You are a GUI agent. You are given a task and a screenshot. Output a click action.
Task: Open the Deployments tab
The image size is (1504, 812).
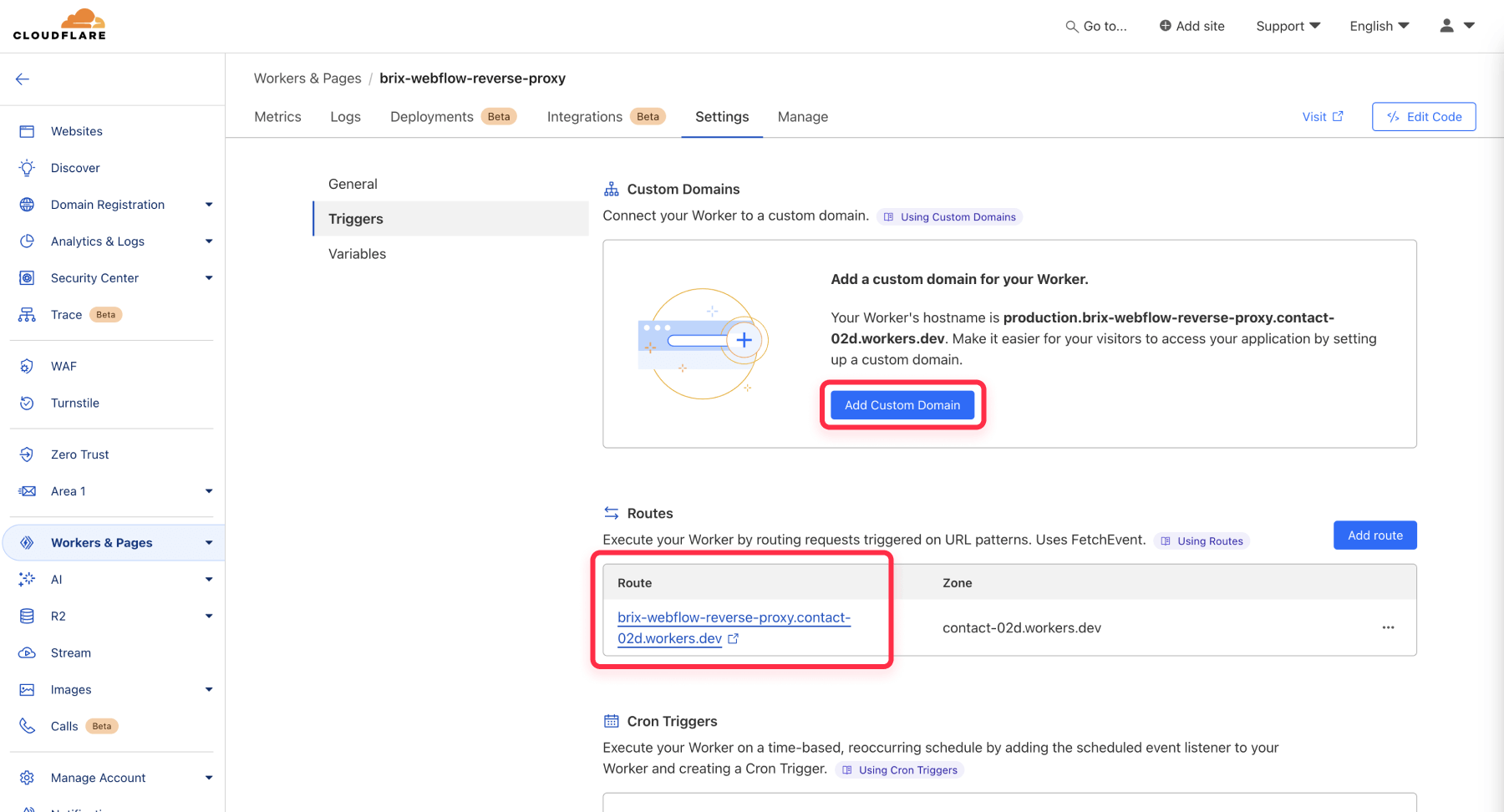click(453, 117)
